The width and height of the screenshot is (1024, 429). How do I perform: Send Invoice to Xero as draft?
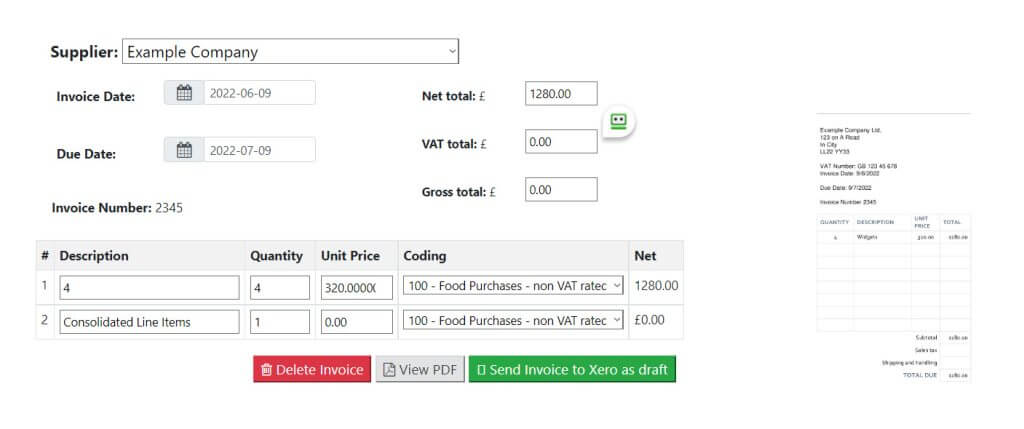(572, 370)
